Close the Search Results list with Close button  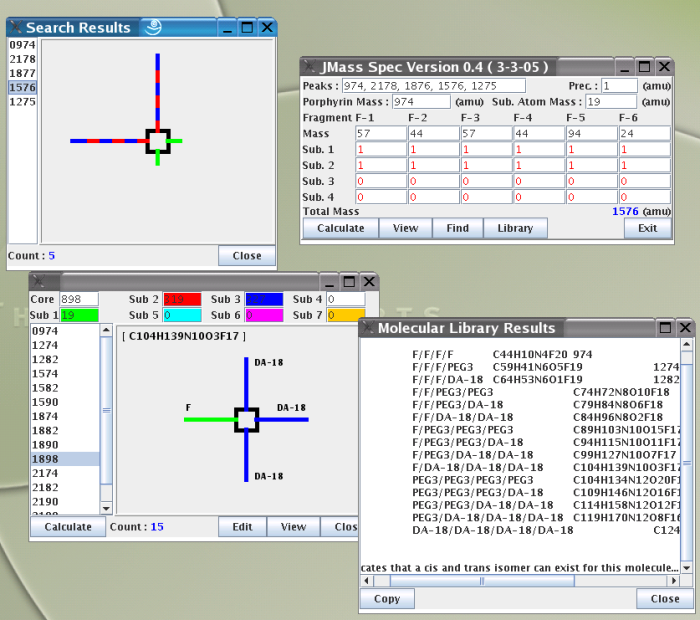pos(247,256)
